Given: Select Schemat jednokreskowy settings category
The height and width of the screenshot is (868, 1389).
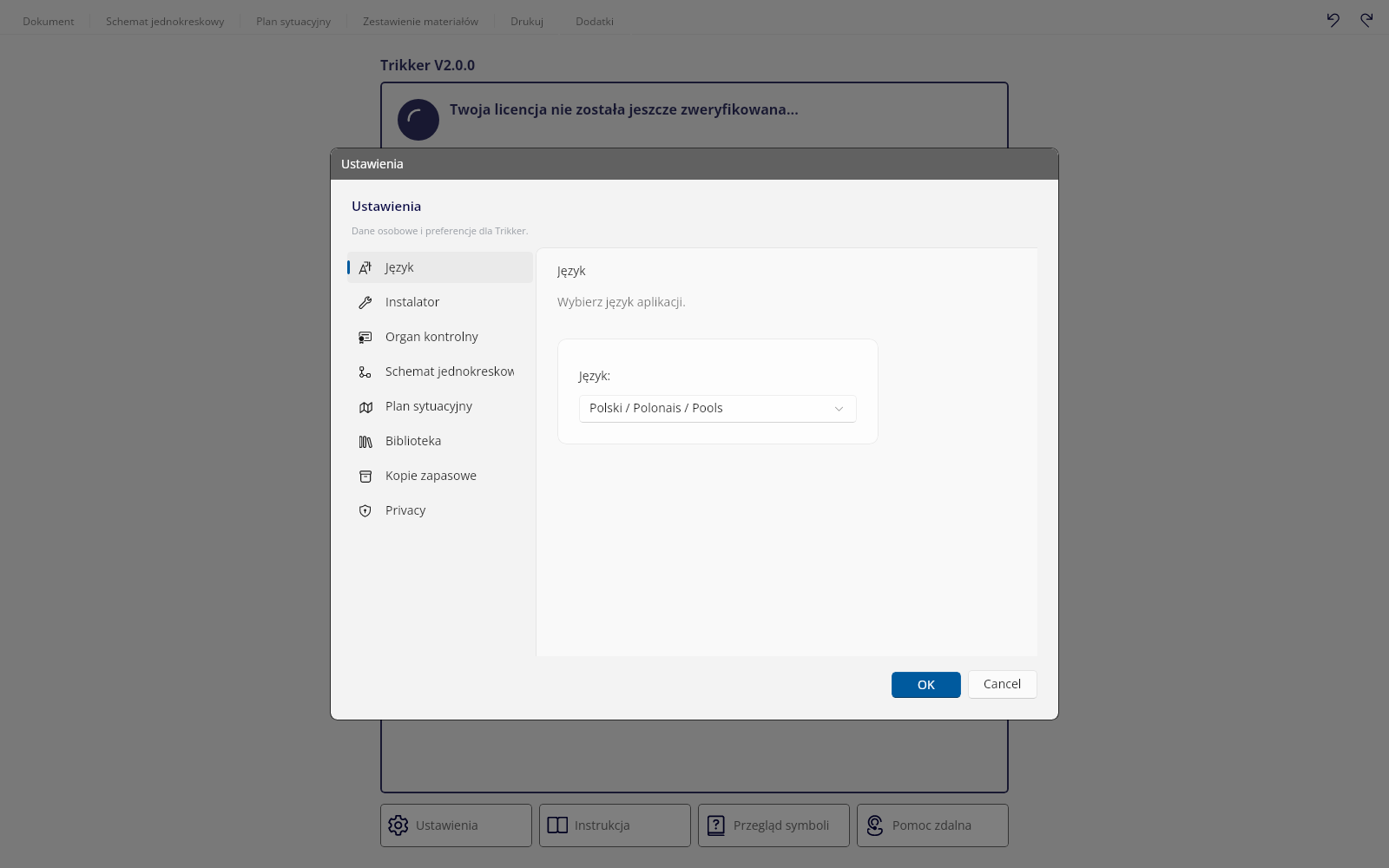Looking at the screenshot, I should 440,372.
